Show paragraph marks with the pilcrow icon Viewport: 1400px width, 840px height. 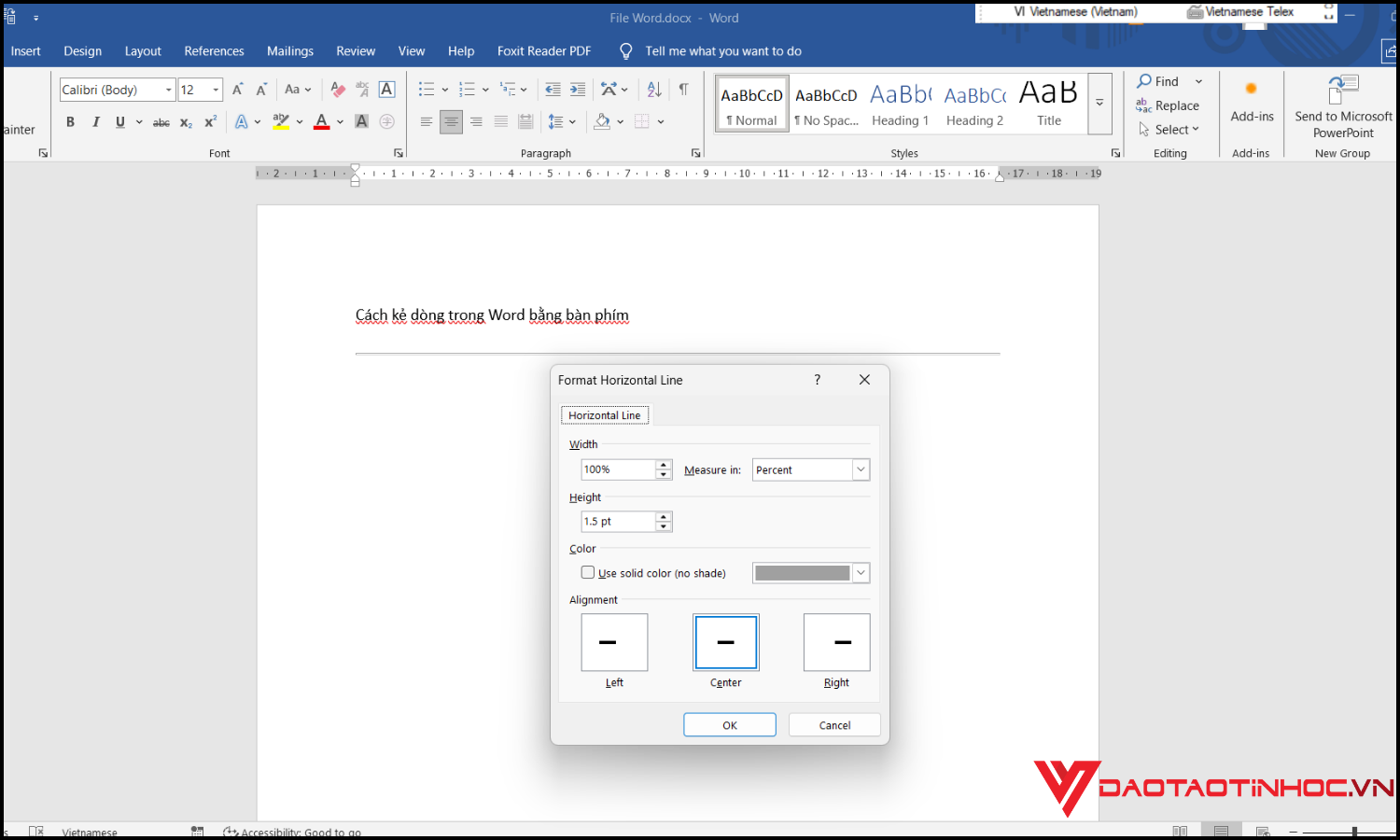pos(684,90)
